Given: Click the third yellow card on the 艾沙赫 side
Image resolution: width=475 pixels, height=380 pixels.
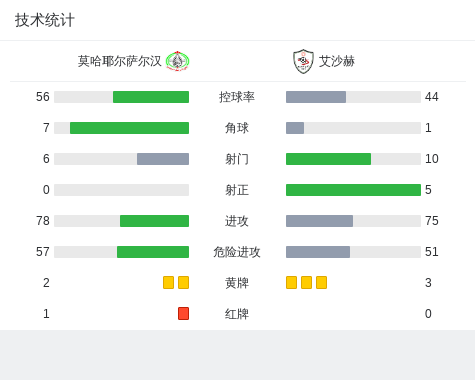Looking at the screenshot, I should coord(321,282).
